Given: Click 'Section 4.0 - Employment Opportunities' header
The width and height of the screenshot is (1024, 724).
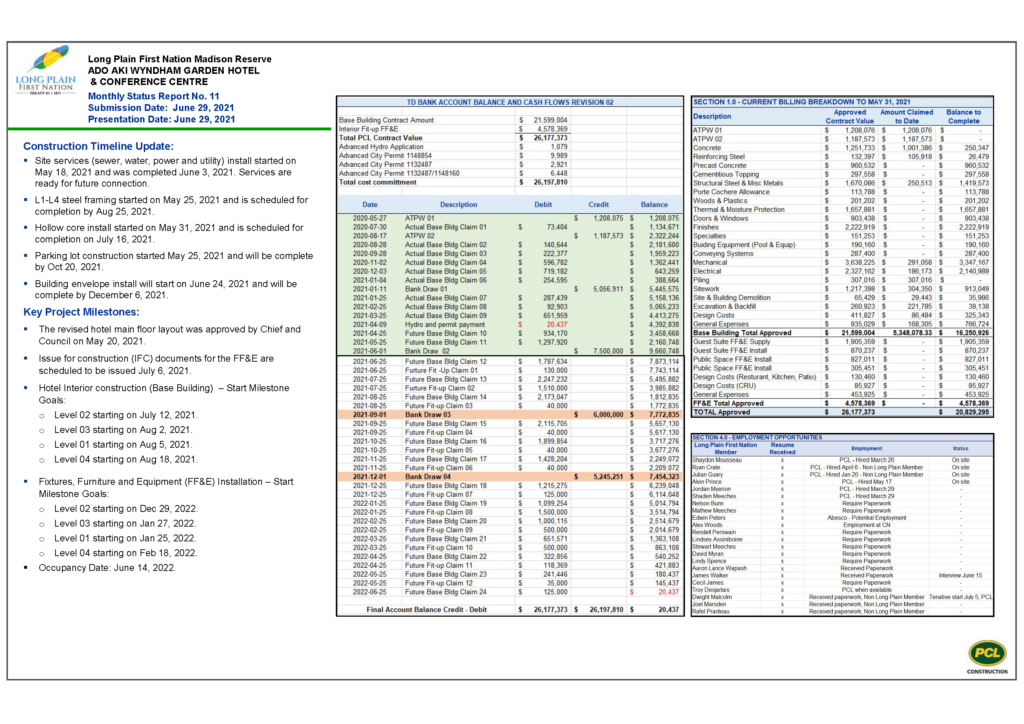Looking at the screenshot, I should (x=842, y=437).
